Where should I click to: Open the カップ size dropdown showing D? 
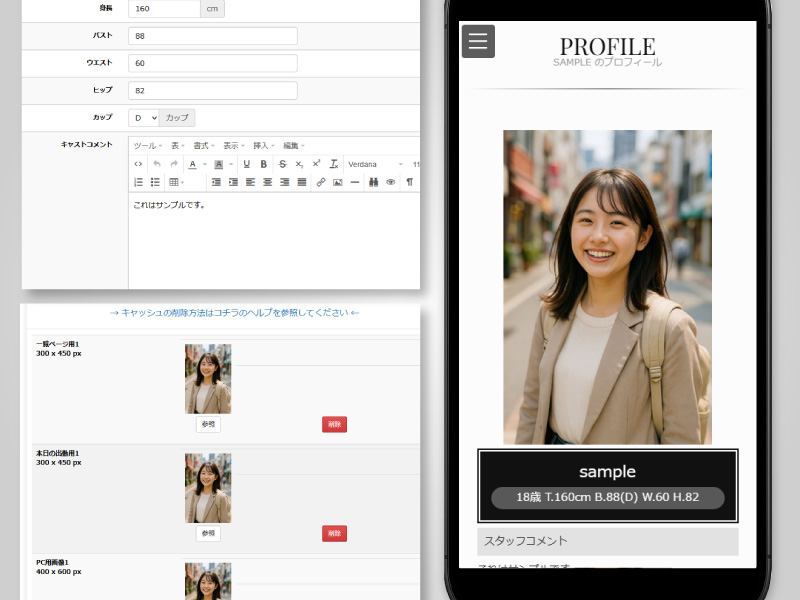point(144,118)
